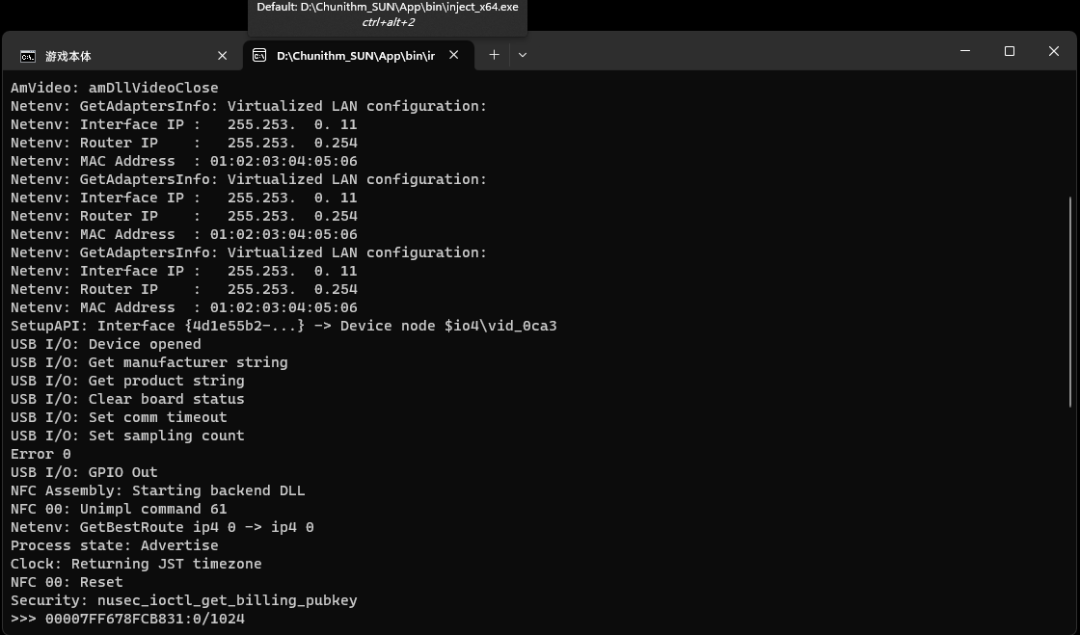Click the vertical scrollbar thumb

tap(1071, 300)
